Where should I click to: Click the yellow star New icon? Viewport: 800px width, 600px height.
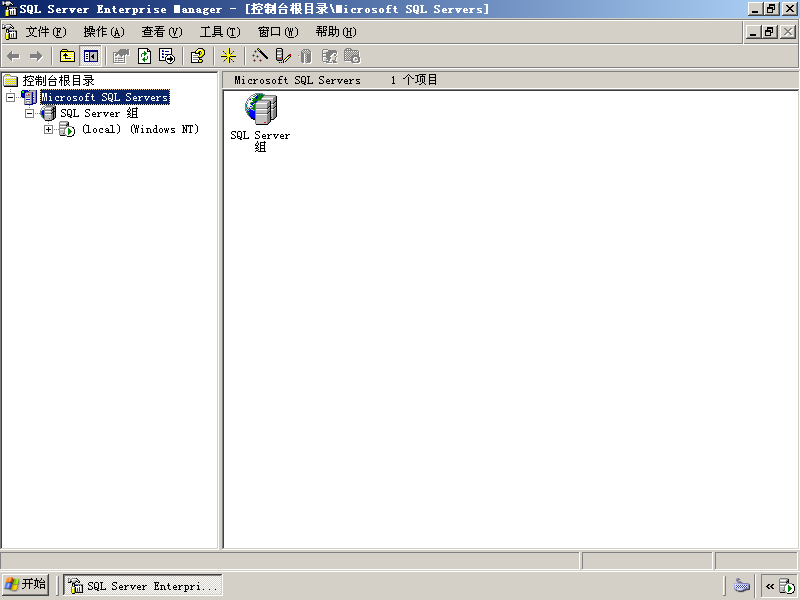229,56
